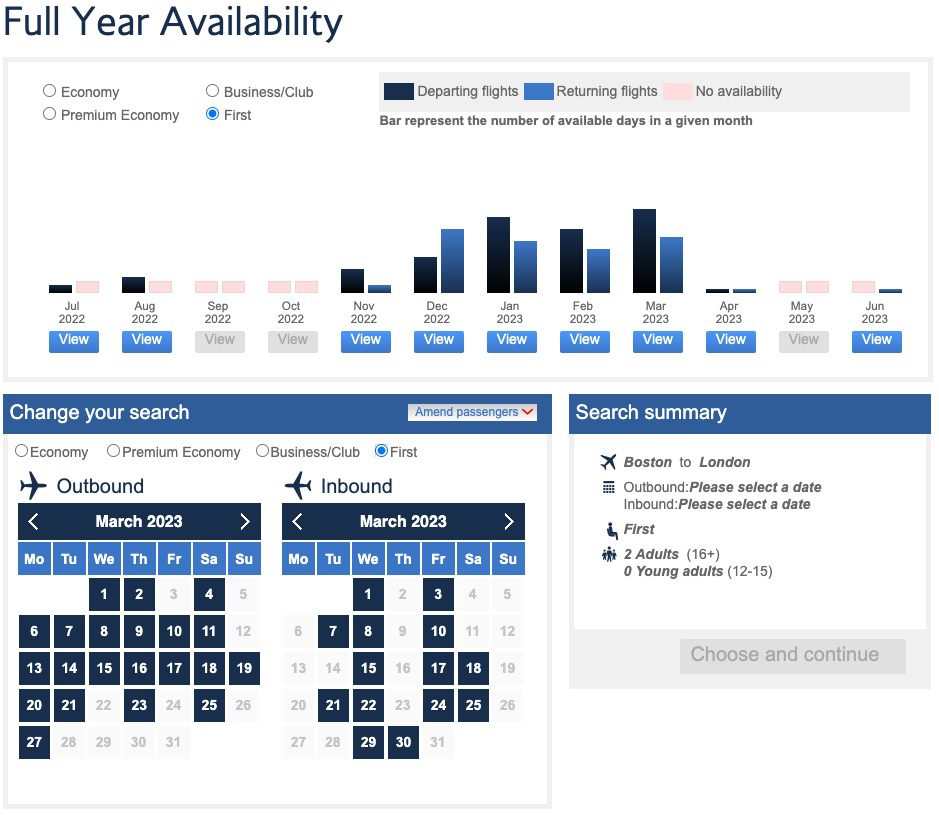Enable Business/Club under Change your search
939x815 pixels.
point(261,451)
